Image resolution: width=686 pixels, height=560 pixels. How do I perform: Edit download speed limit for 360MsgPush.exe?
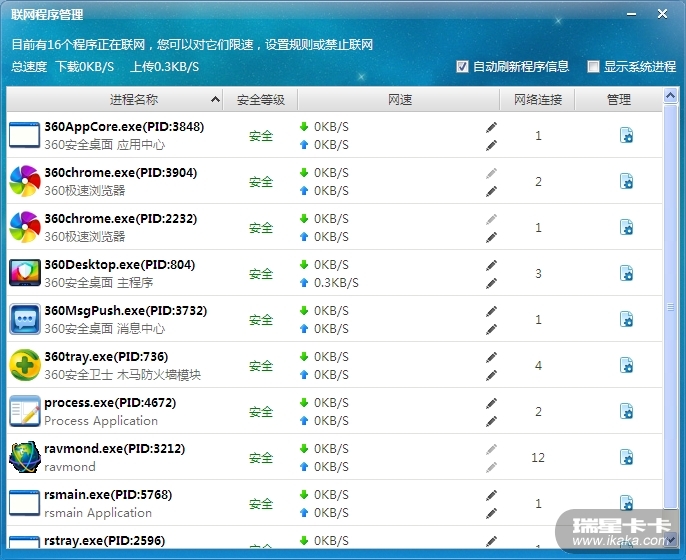pos(491,311)
